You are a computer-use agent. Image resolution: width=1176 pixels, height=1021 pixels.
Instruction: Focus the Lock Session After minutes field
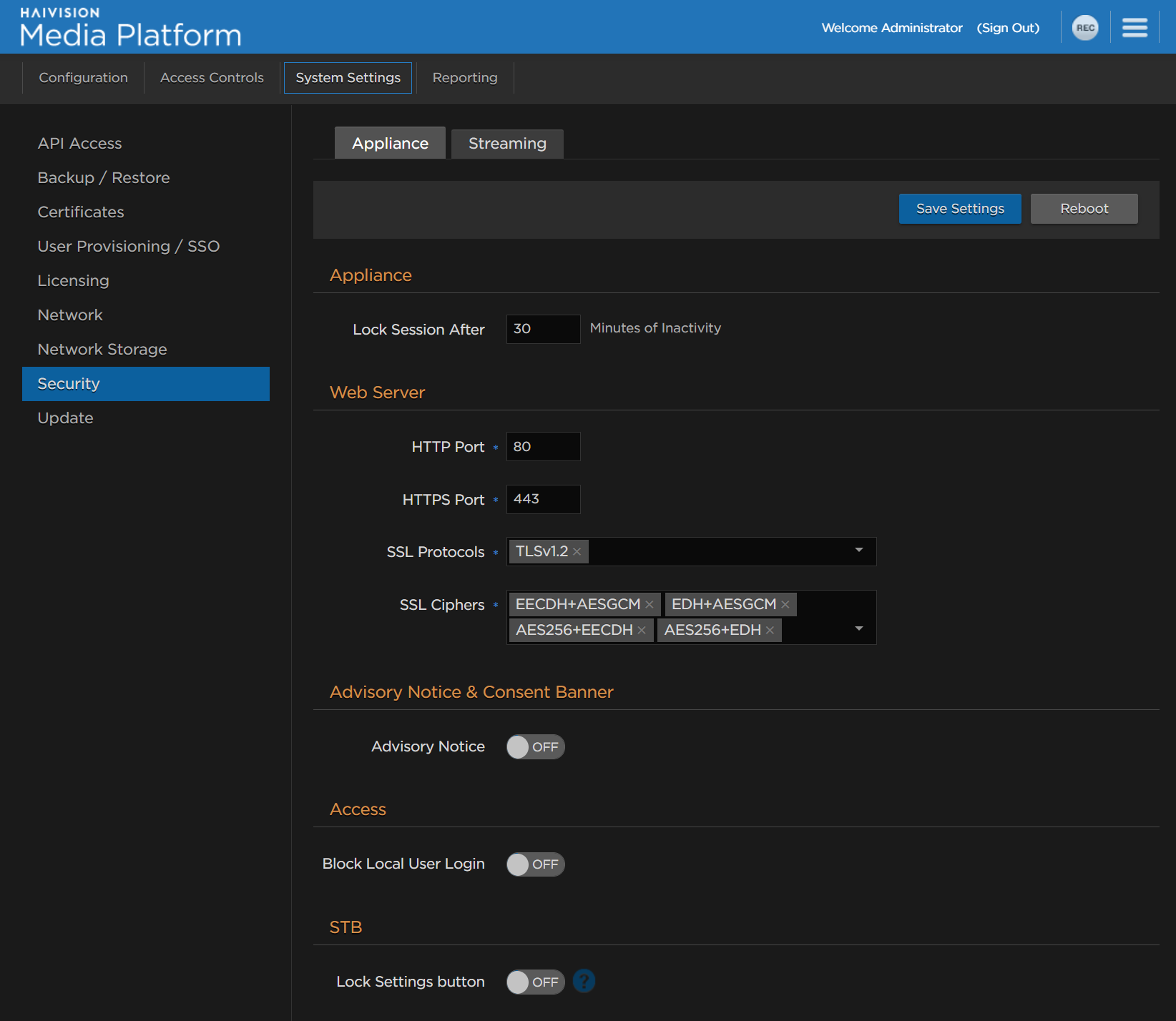(x=543, y=329)
